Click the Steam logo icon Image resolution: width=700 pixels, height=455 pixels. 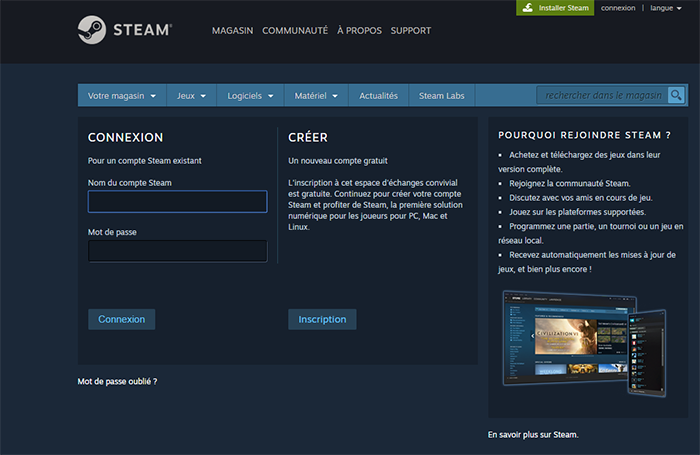(x=92, y=30)
